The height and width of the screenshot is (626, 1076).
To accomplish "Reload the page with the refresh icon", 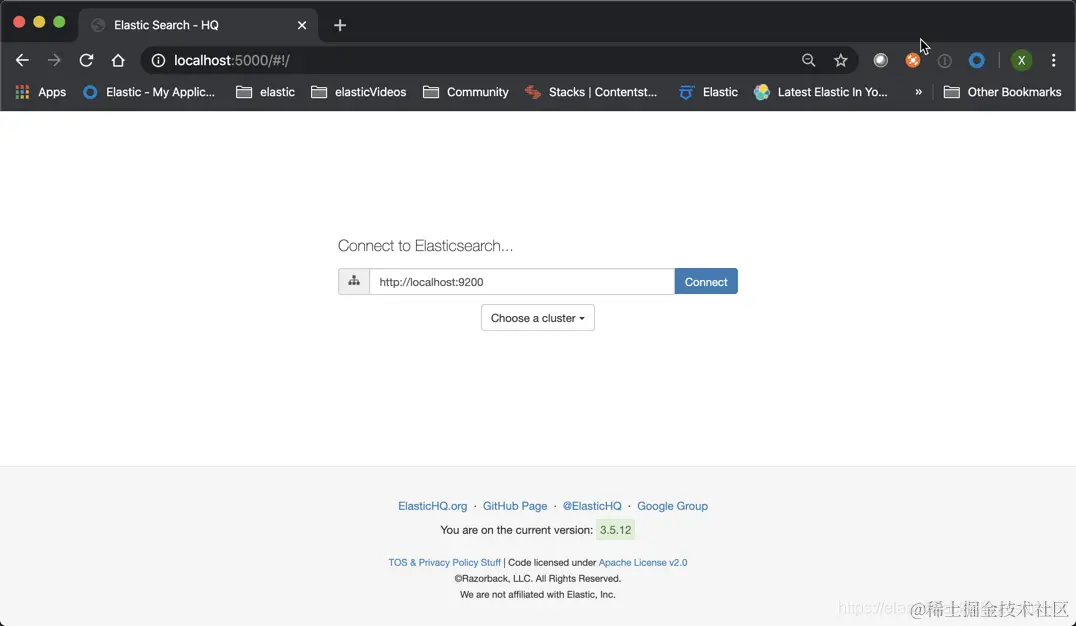I will point(86,60).
